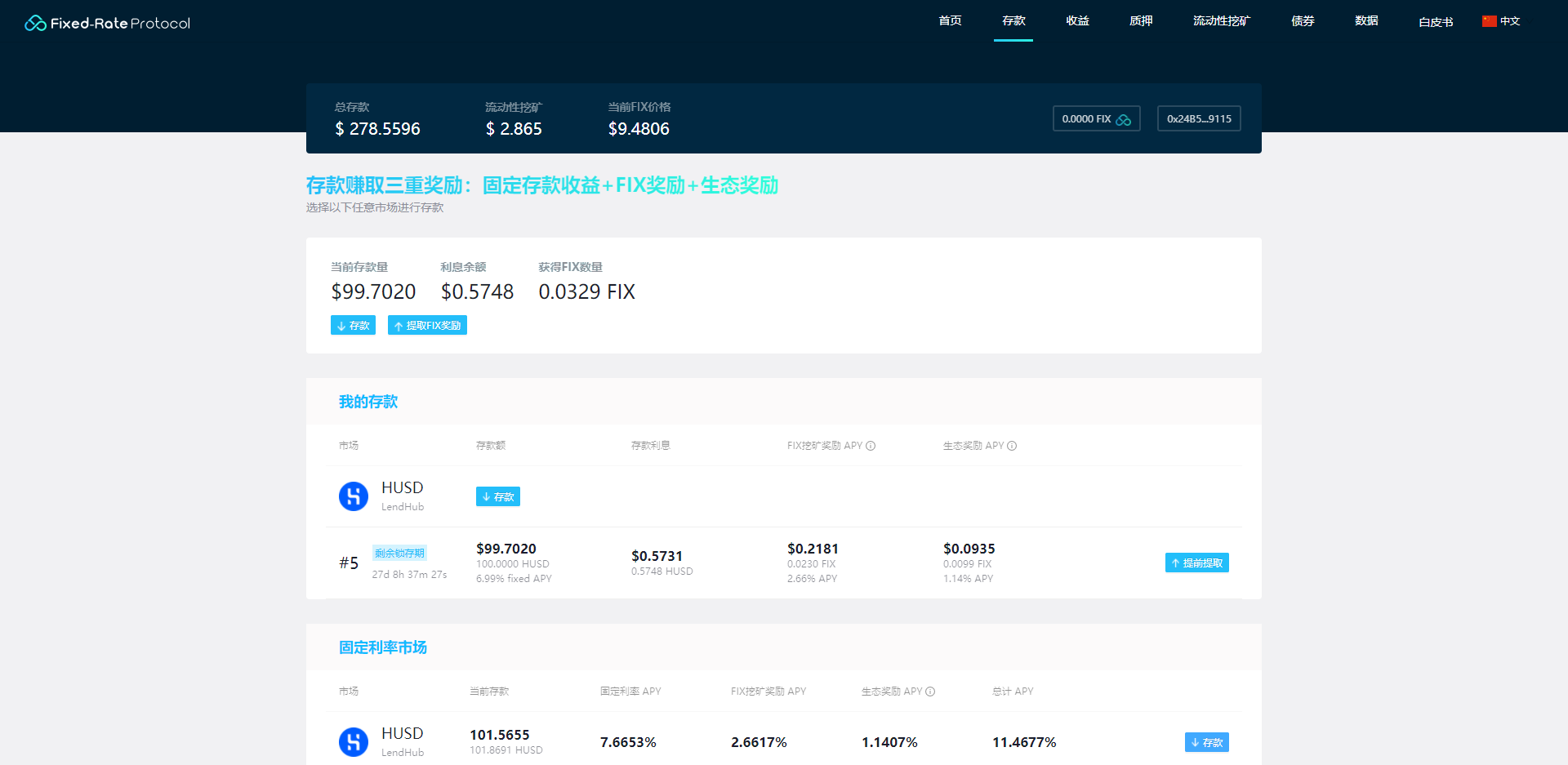Click the 固定利率市场 section heading
This screenshot has height=765, width=1568.
coord(383,647)
